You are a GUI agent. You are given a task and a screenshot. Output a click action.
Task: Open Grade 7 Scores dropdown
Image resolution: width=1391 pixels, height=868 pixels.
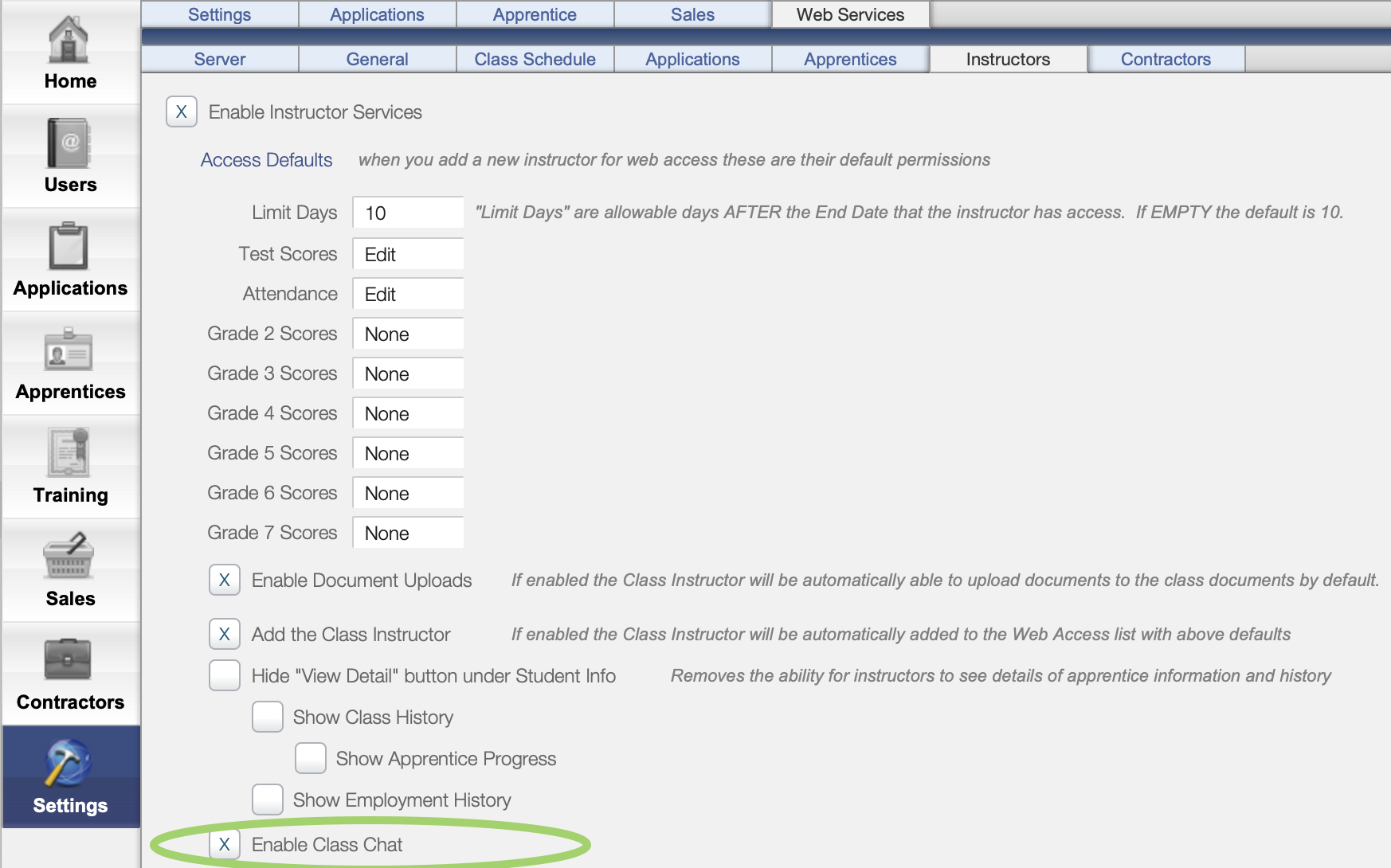(408, 533)
